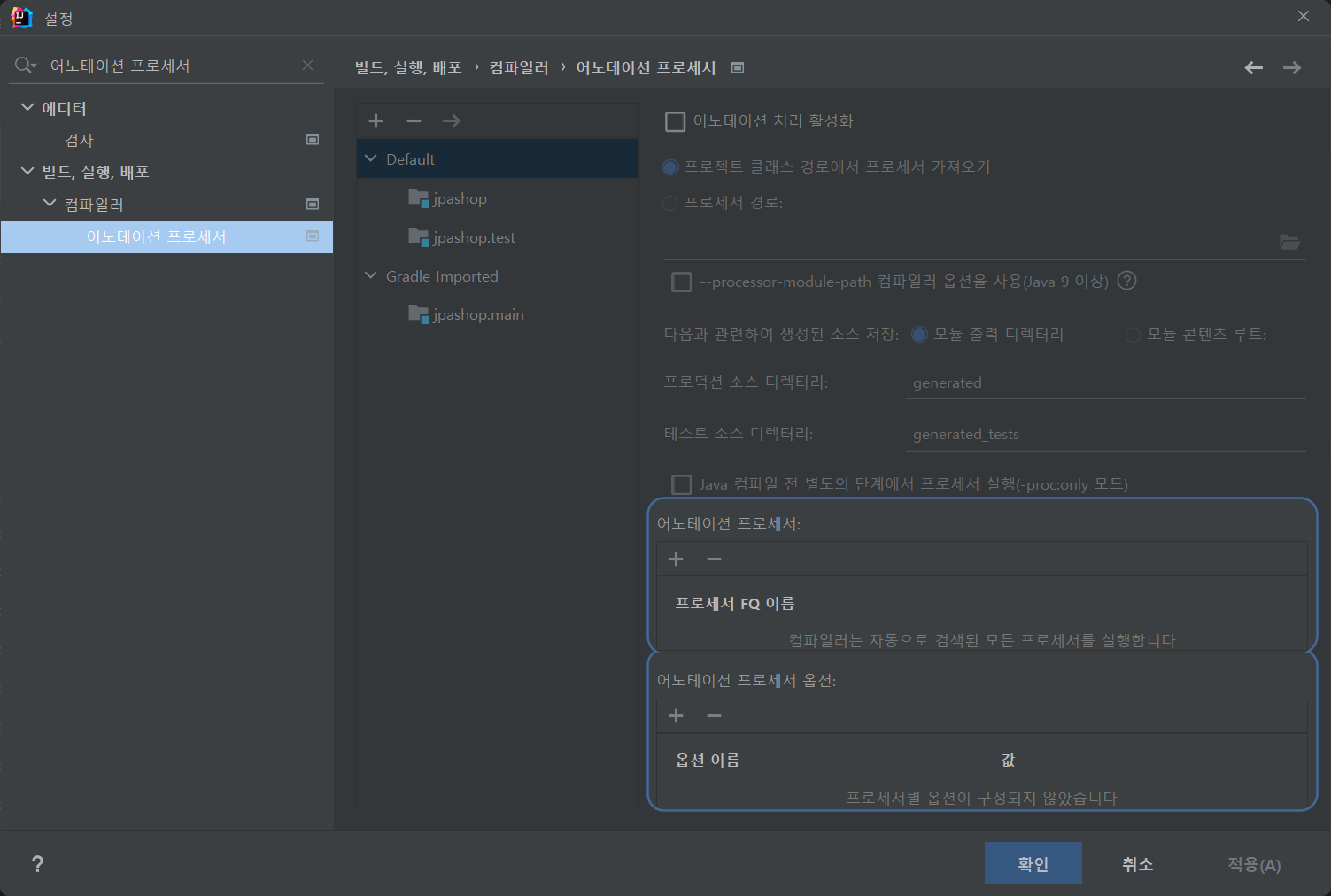Confirm settings with 확인 button
1331x896 pixels.
(x=1033, y=863)
